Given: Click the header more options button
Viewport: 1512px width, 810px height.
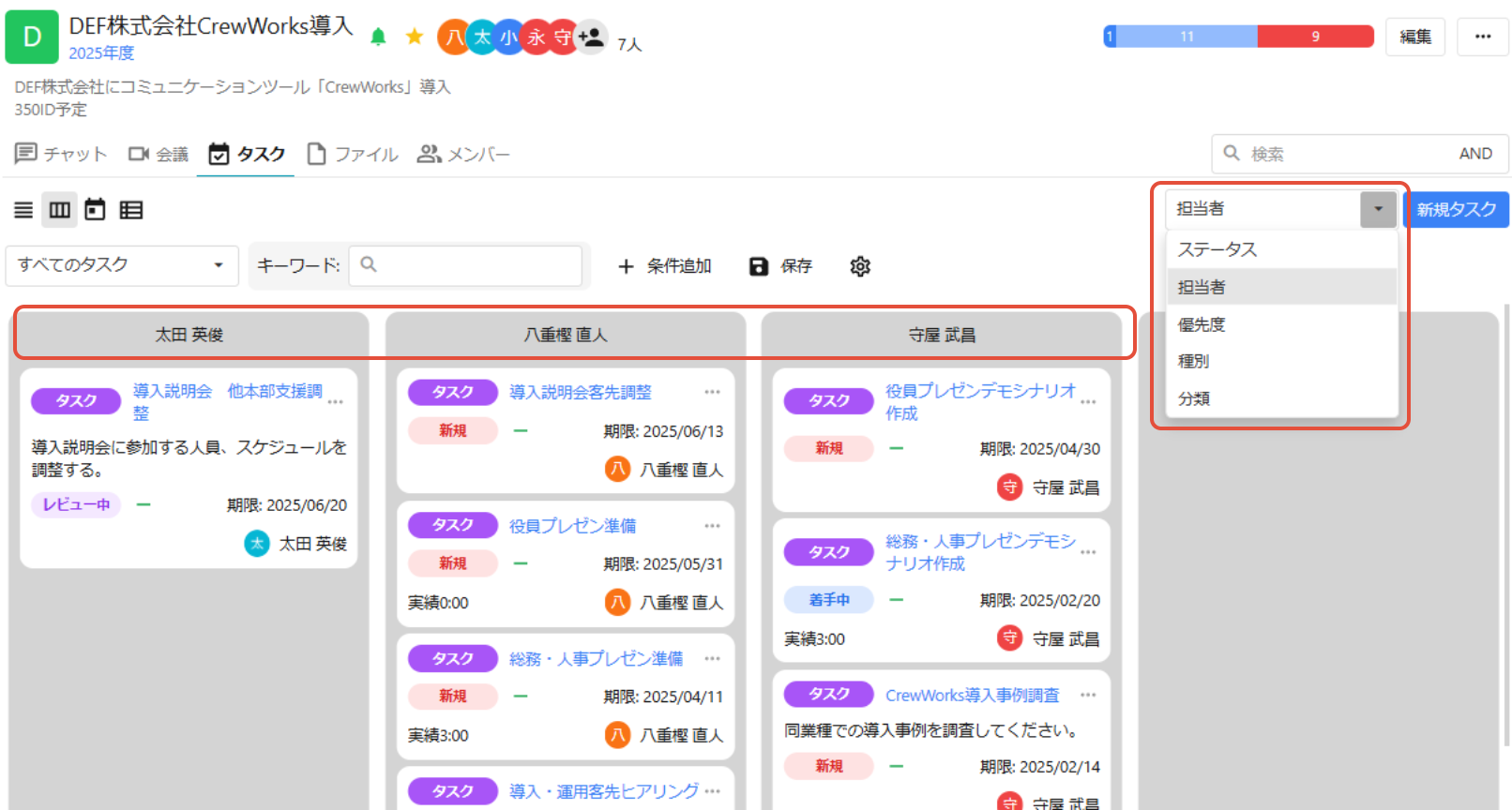Looking at the screenshot, I should point(1483,37).
